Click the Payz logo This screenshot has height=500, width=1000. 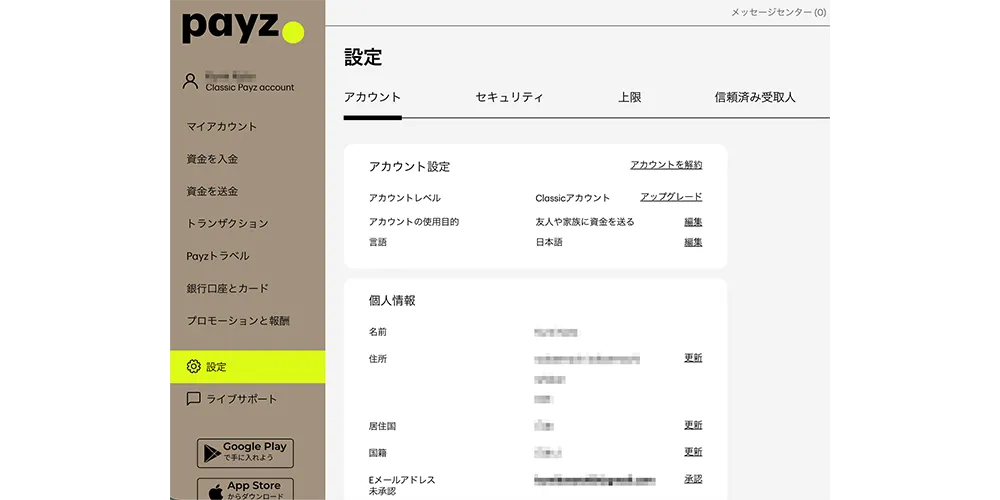[x=241, y=29]
